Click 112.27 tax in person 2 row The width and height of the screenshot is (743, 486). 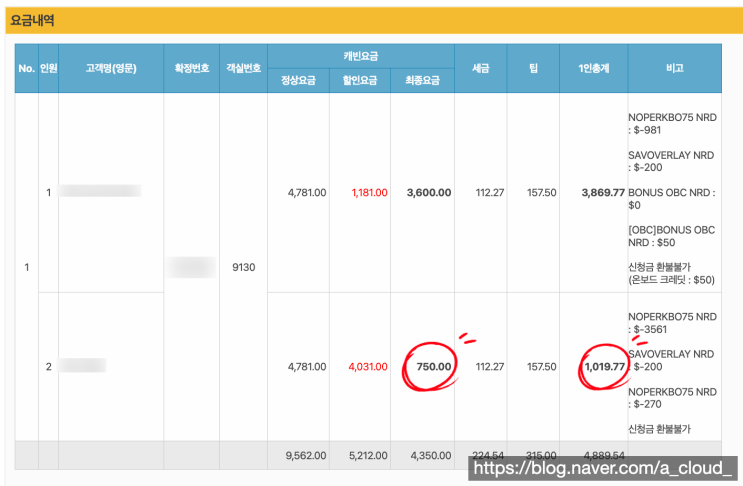click(490, 367)
